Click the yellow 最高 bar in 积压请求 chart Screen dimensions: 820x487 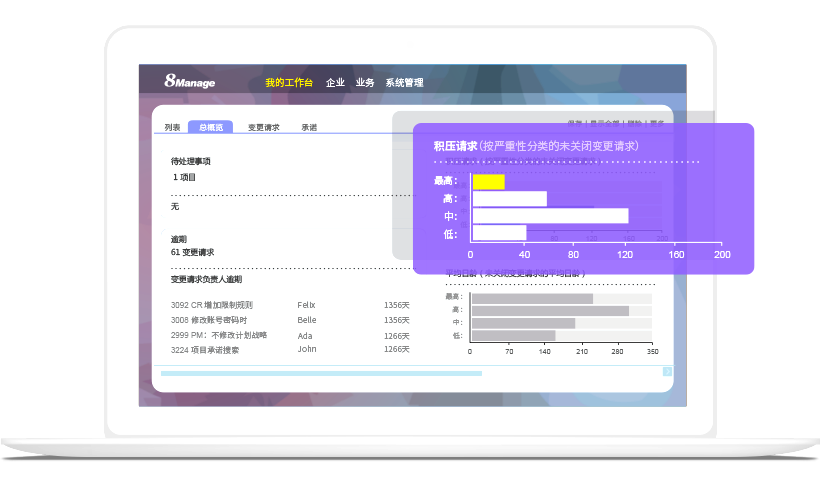pos(488,181)
